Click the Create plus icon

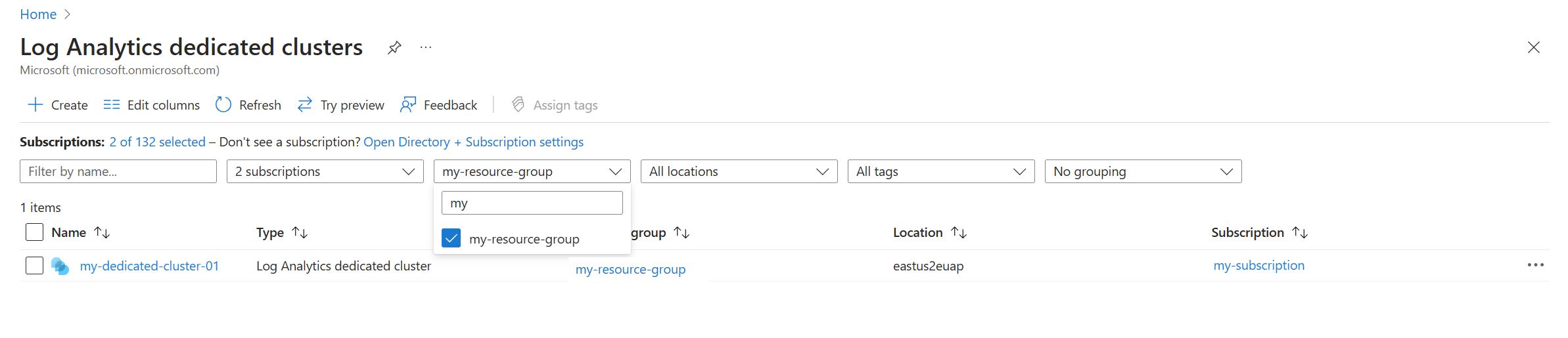coord(35,105)
